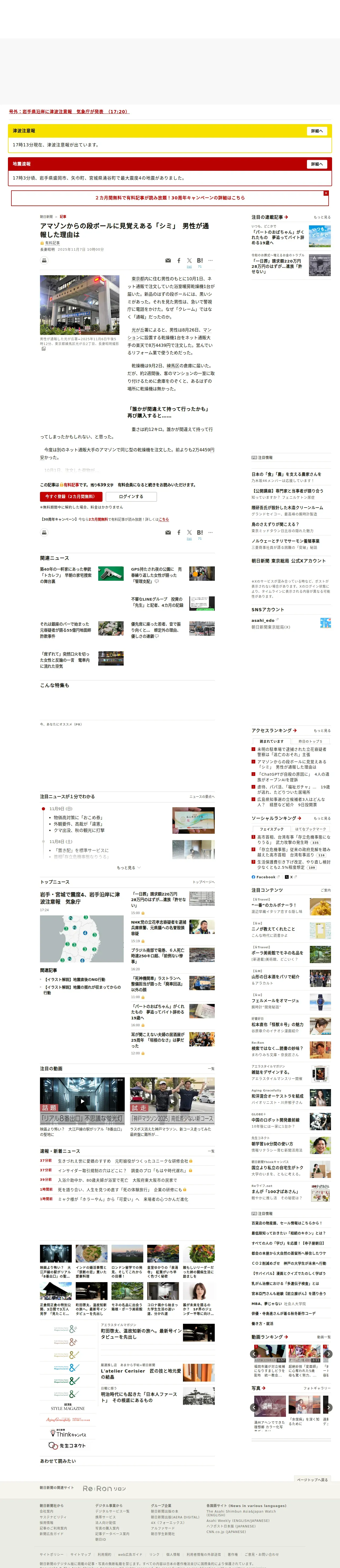
Task: Open 【イラスト解説】地震直後のNG行動 link
Action: point(74,979)
